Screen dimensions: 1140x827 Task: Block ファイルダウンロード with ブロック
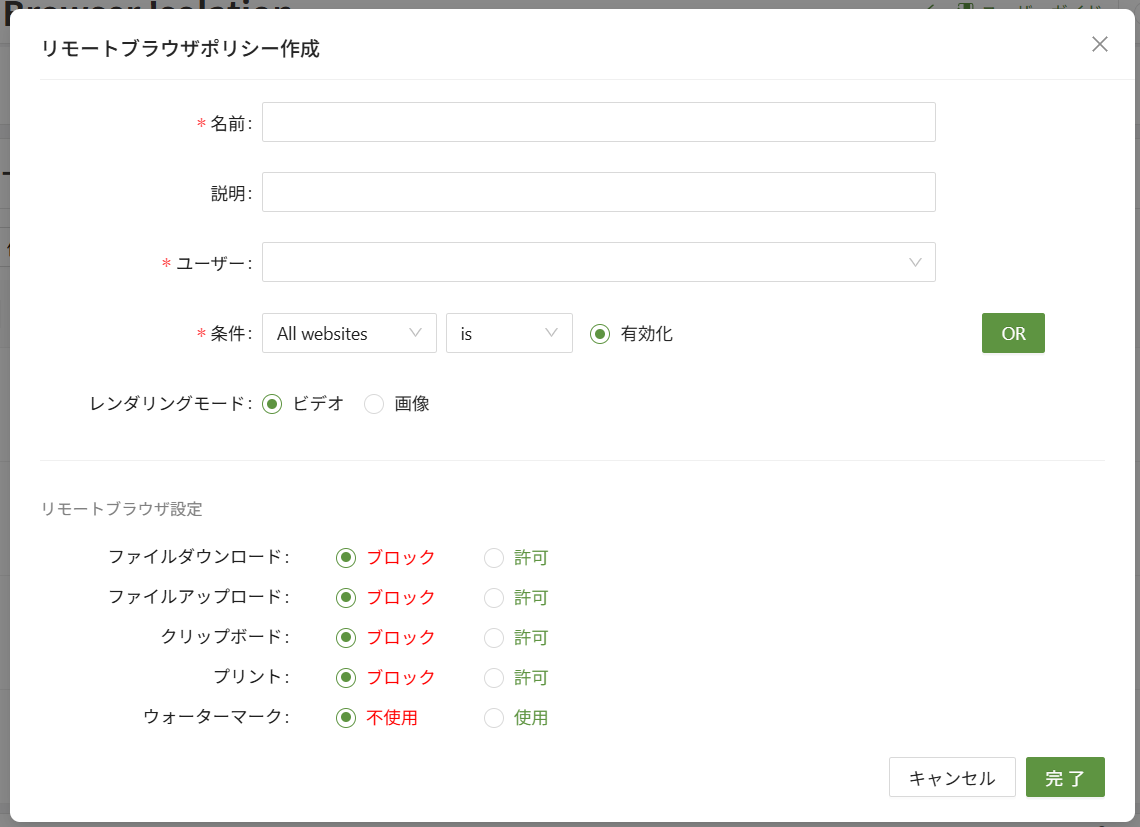click(x=346, y=558)
